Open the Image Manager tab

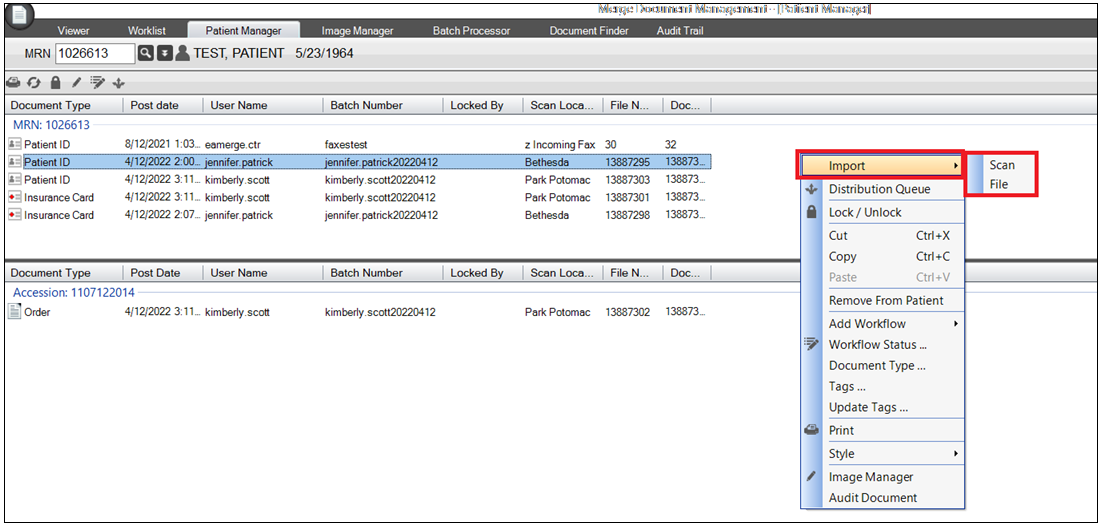point(357,31)
